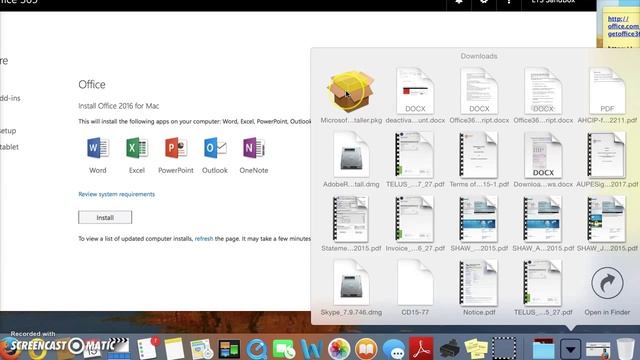Open the CD15-77 file
This screenshot has height=360, width=640.
415,283
